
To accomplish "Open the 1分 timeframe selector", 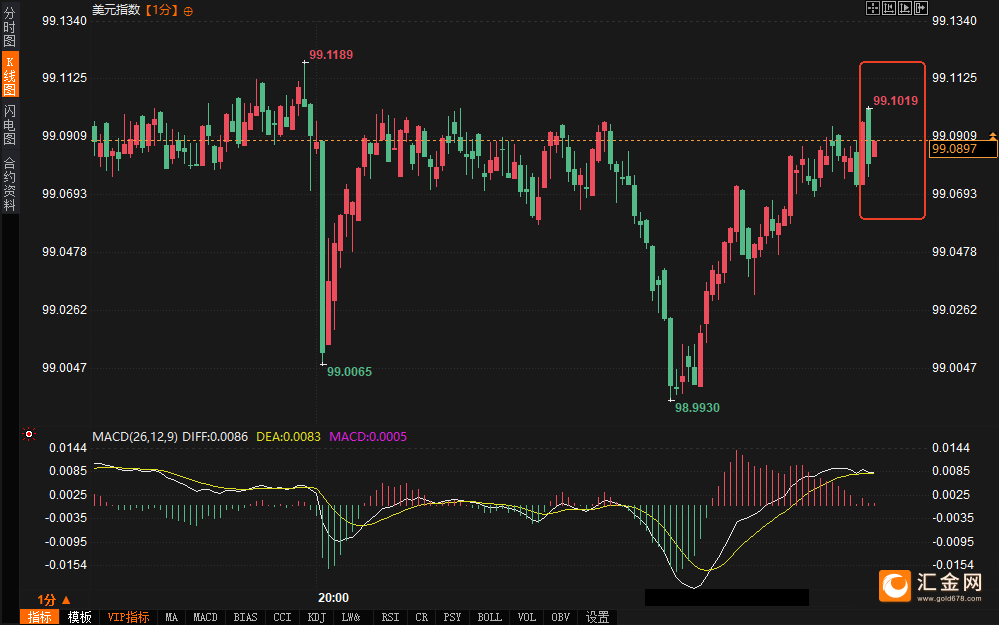I will [x=54, y=599].
